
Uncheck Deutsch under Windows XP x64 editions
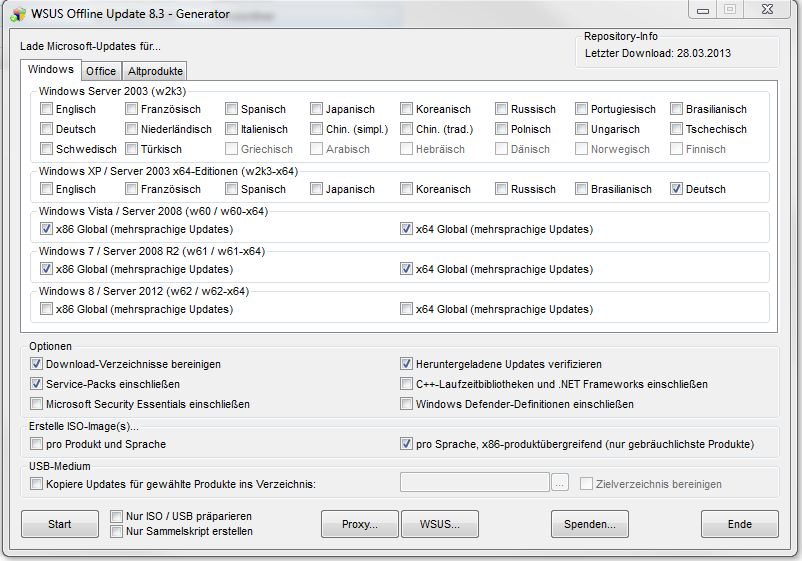point(678,189)
